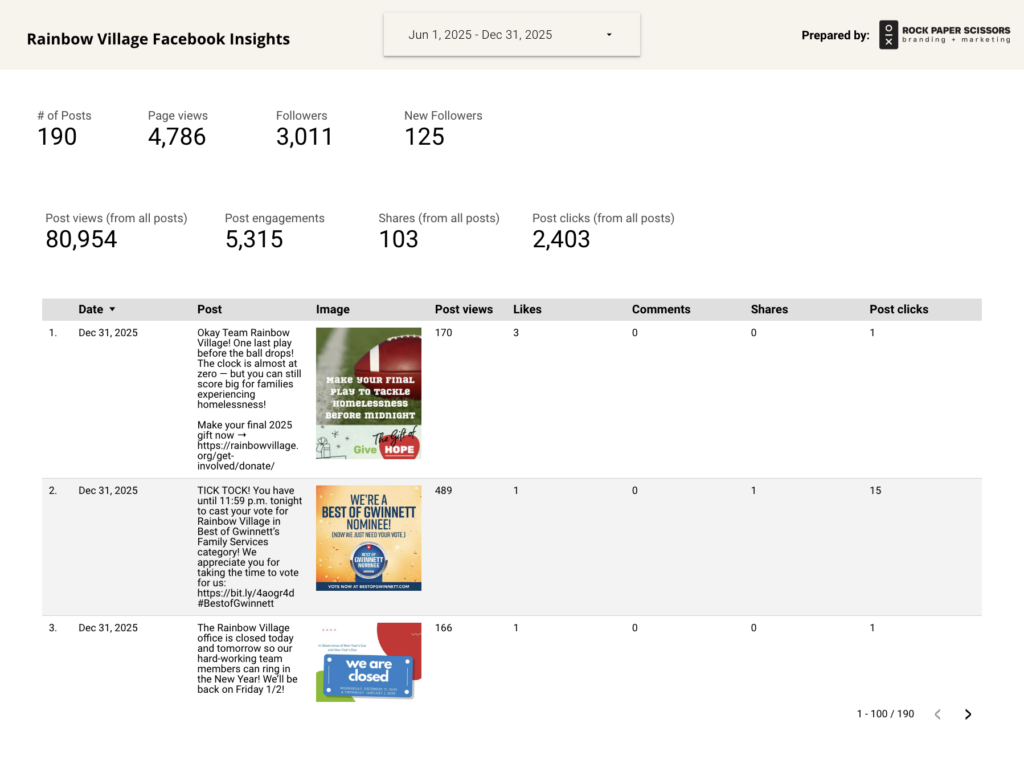Open the football Give Hope post image
This screenshot has width=1024, height=768.
tap(368, 393)
